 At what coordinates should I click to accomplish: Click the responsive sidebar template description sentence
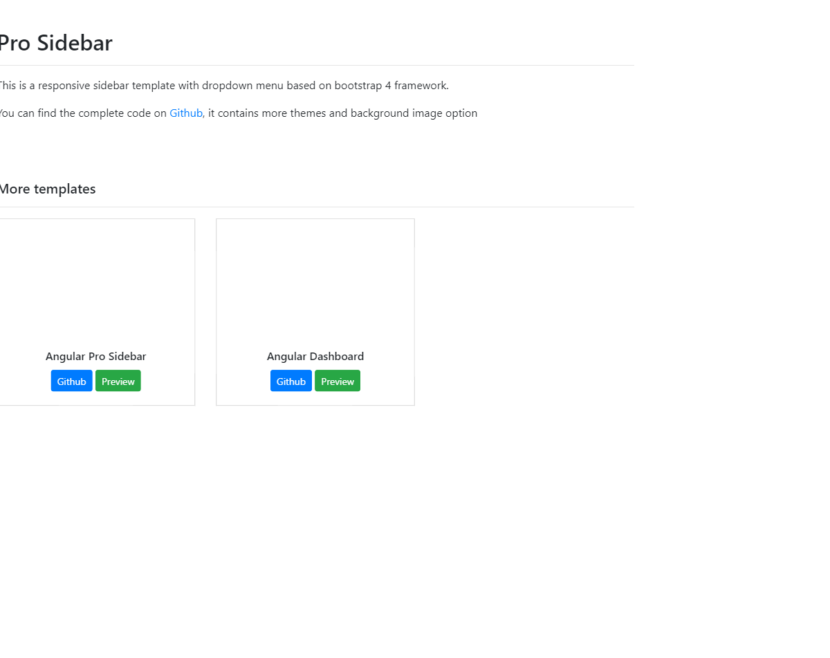point(224,86)
